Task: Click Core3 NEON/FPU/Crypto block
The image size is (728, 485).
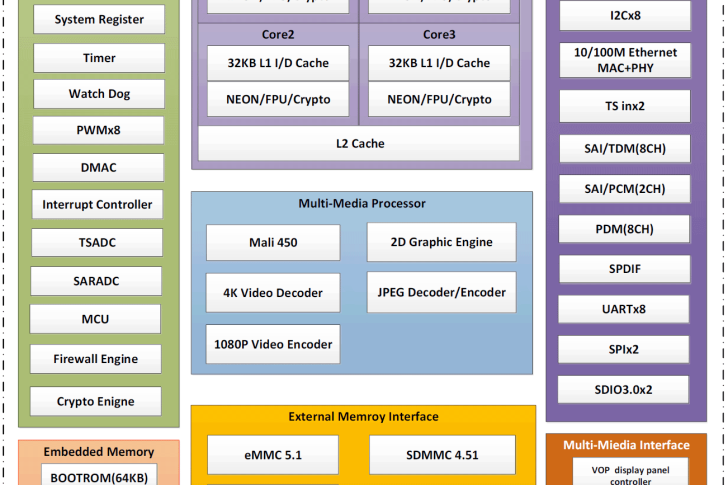Action: pyautogui.click(x=439, y=99)
